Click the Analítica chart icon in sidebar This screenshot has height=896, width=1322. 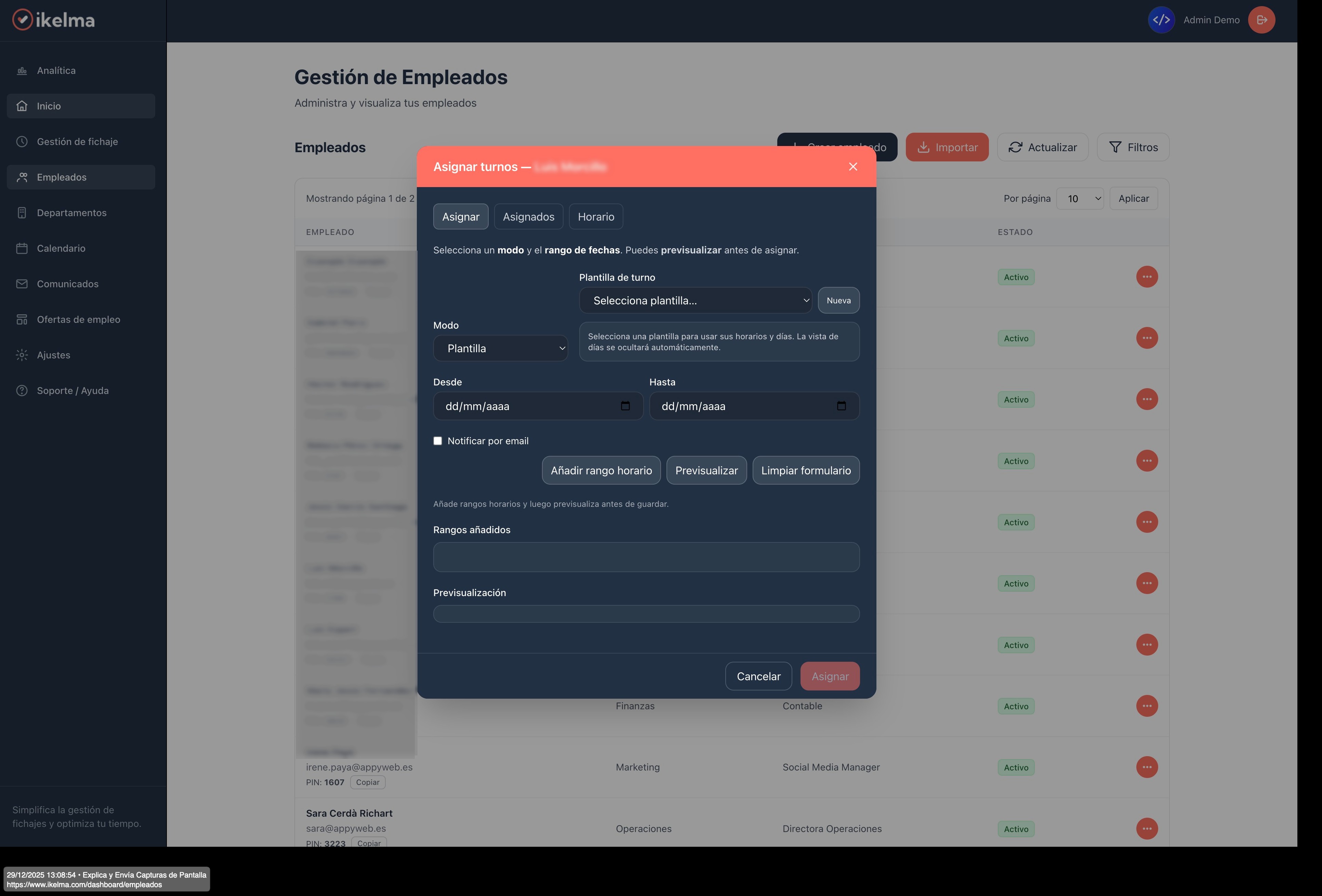pyautogui.click(x=22, y=70)
